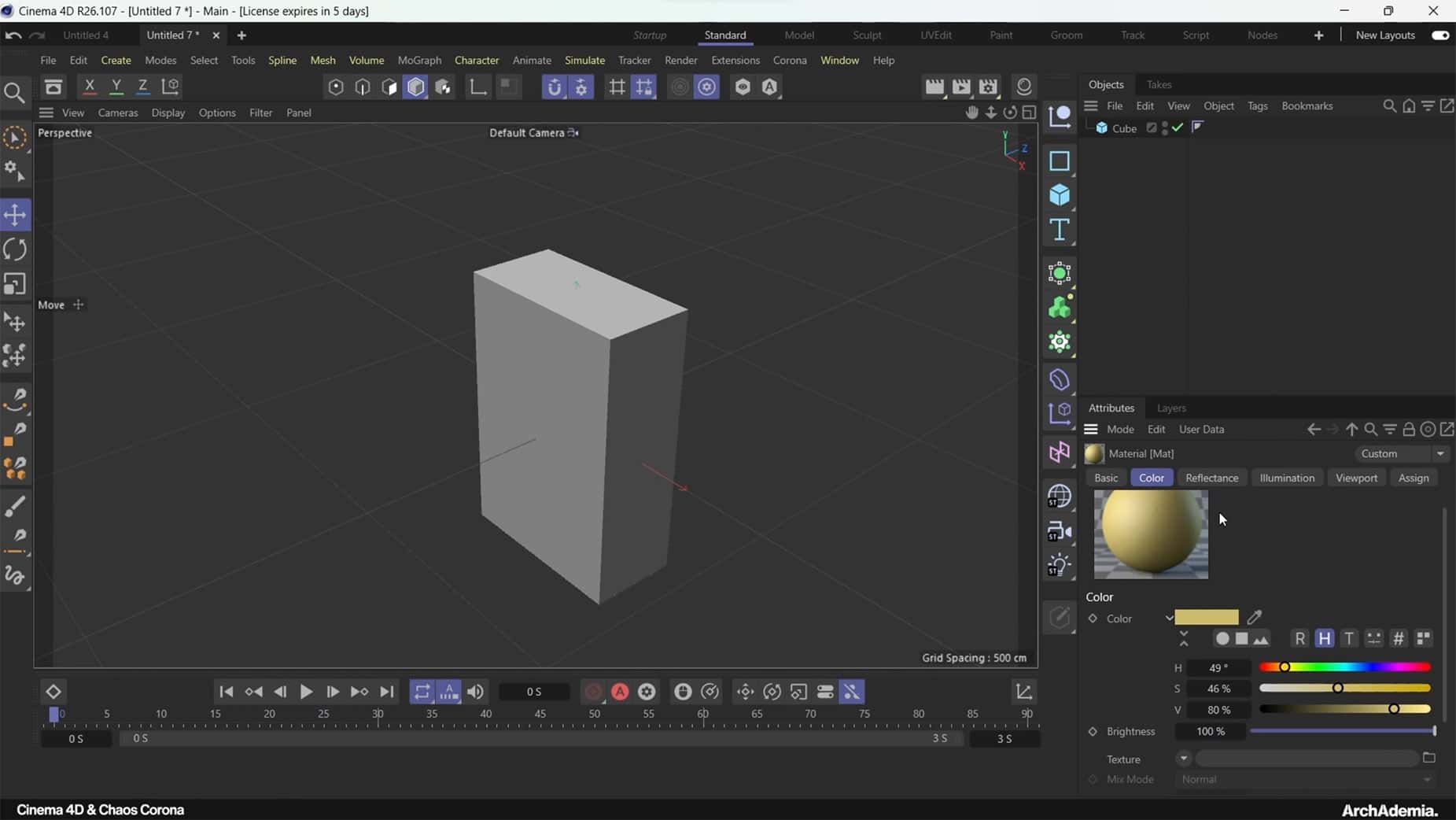
Task: Select Edges mode icon
Action: [363, 87]
